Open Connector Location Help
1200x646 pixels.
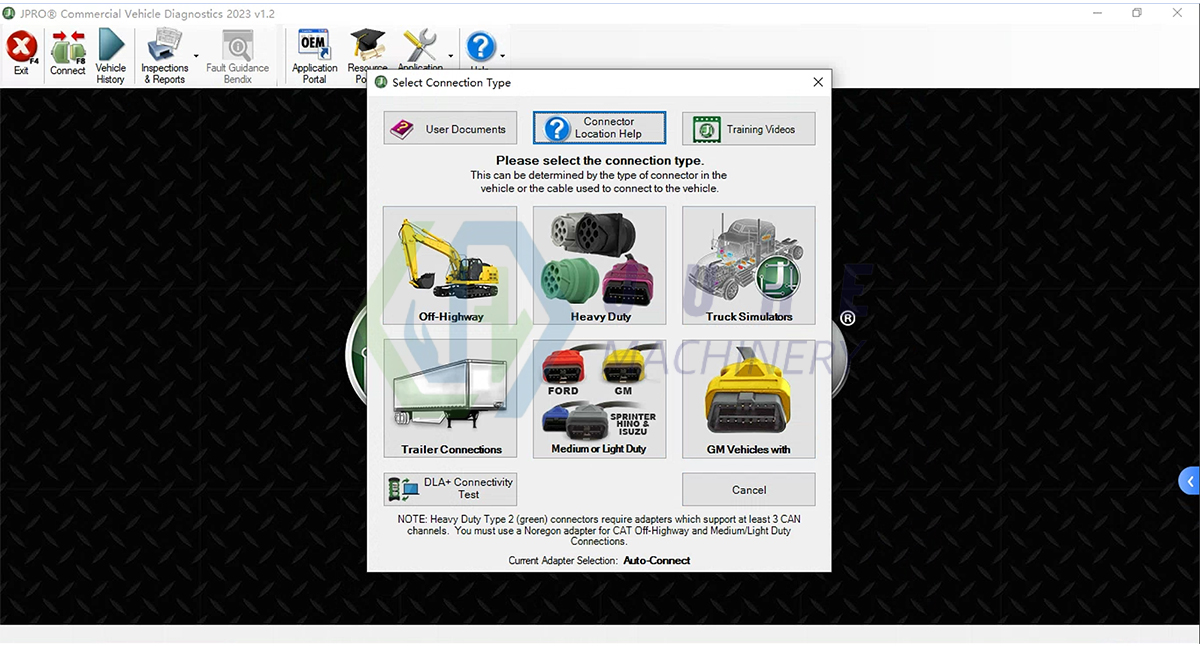[x=599, y=128]
